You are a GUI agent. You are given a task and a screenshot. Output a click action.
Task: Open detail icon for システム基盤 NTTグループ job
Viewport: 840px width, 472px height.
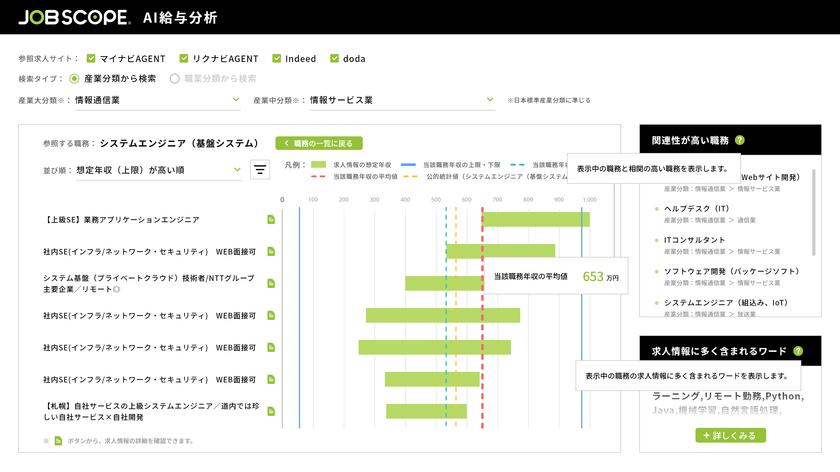[271, 283]
